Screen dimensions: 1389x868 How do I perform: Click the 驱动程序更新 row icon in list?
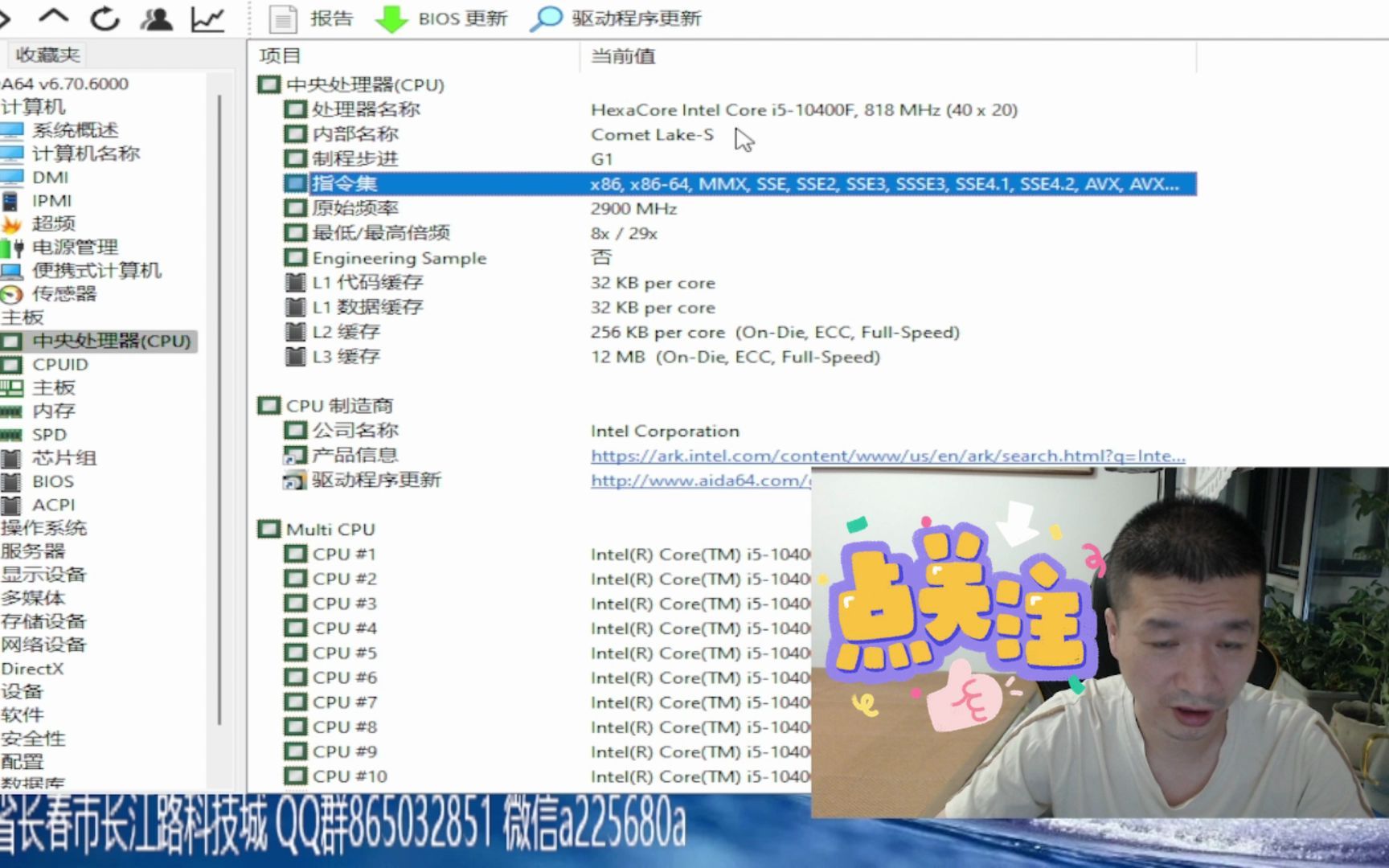pos(295,481)
